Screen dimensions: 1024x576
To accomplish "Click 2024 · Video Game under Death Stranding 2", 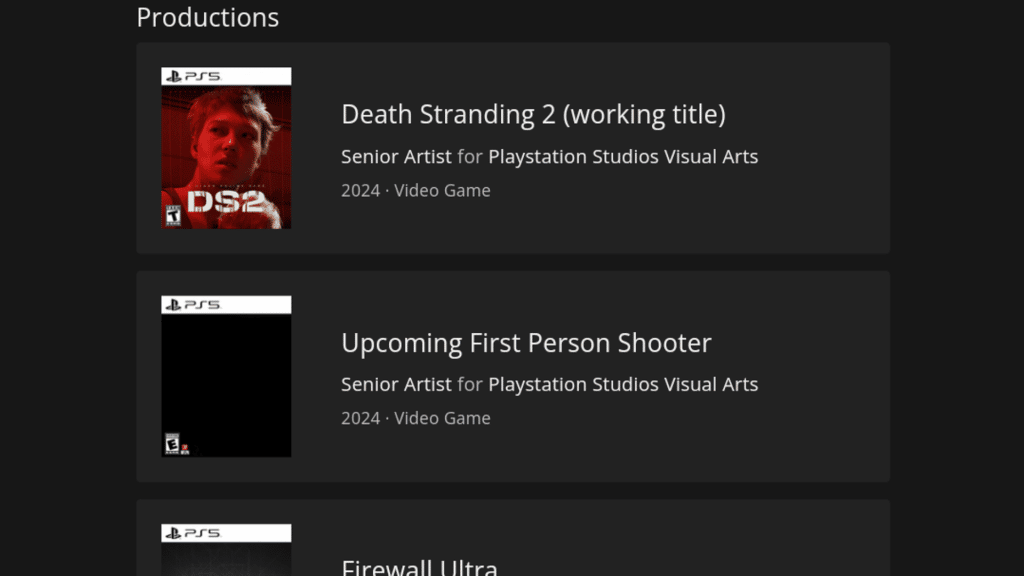I will point(415,191).
